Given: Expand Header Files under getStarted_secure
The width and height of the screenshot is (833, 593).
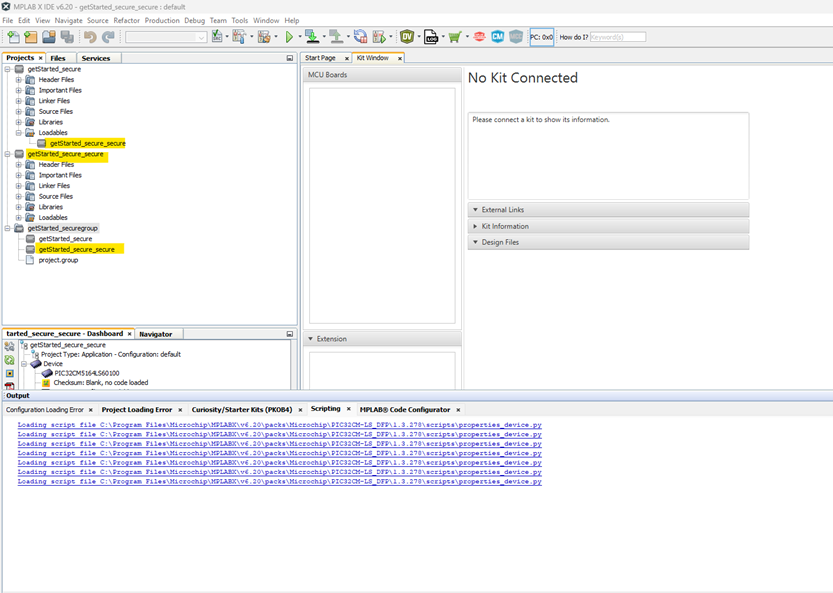Looking at the screenshot, I should click(x=18, y=80).
